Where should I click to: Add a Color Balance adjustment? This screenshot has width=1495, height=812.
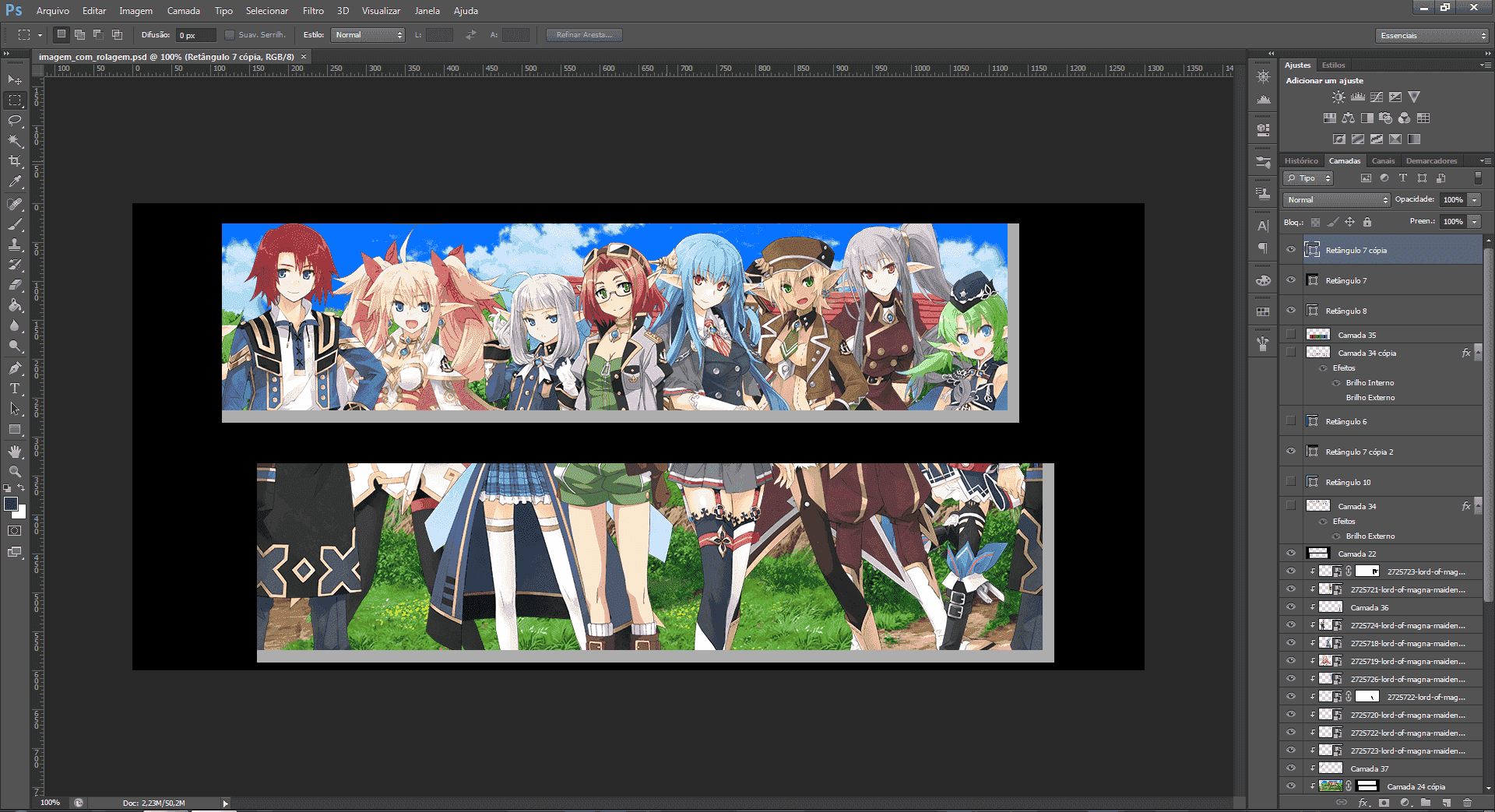(x=1348, y=118)
